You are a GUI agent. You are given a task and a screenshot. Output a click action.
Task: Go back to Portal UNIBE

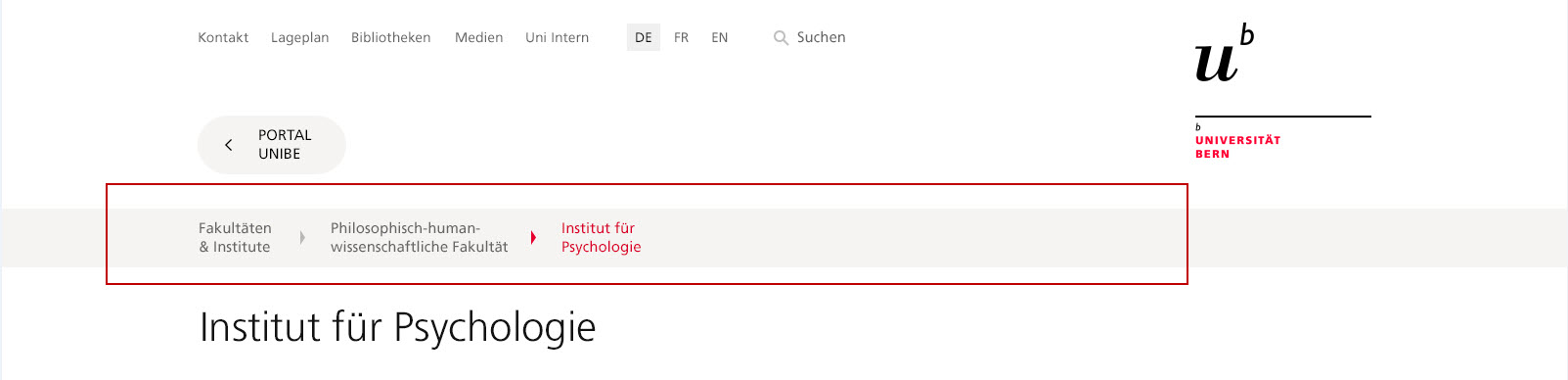[x=272, y=145]
